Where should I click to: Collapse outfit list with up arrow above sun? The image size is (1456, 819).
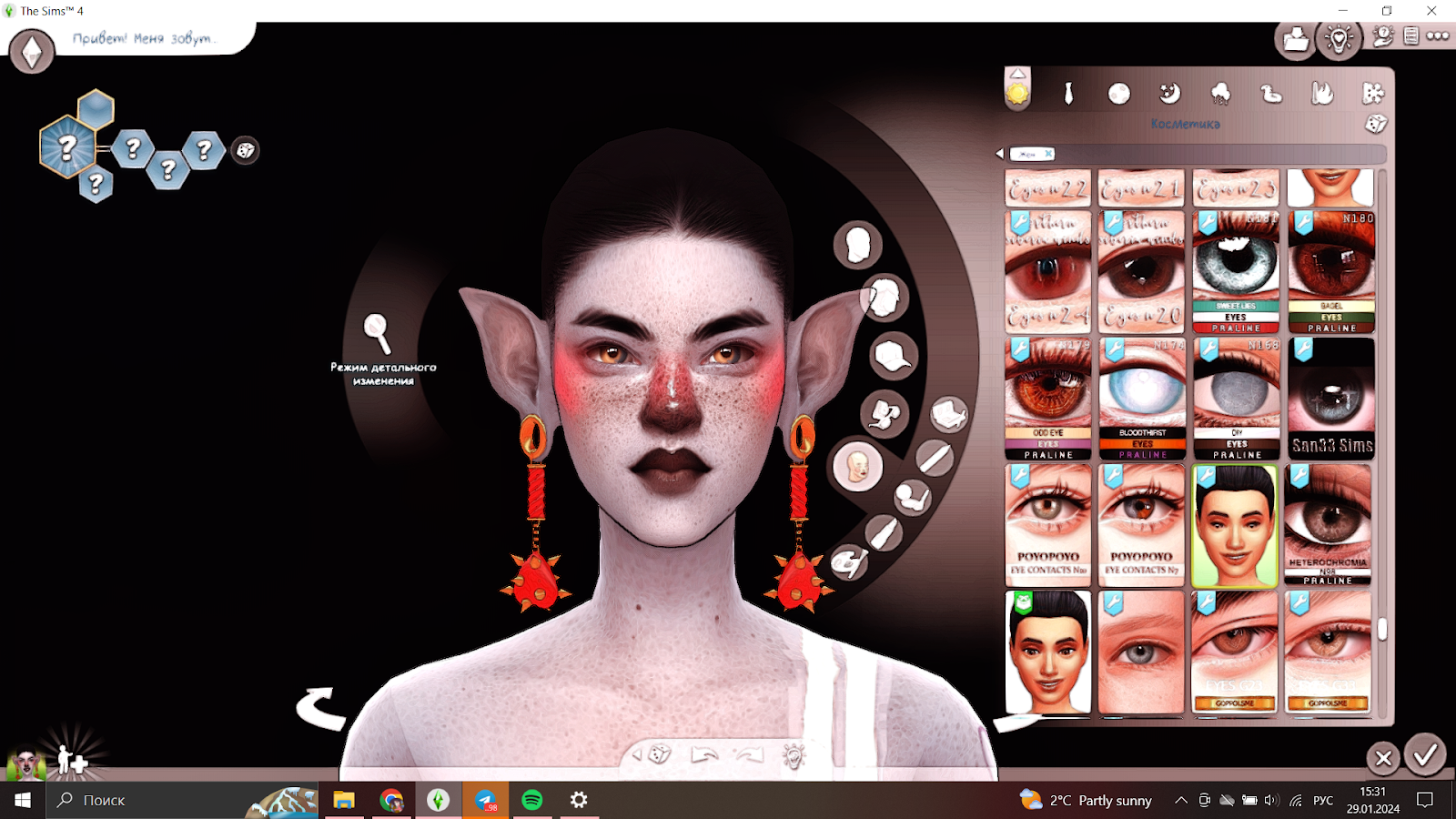pos(1017,74)
